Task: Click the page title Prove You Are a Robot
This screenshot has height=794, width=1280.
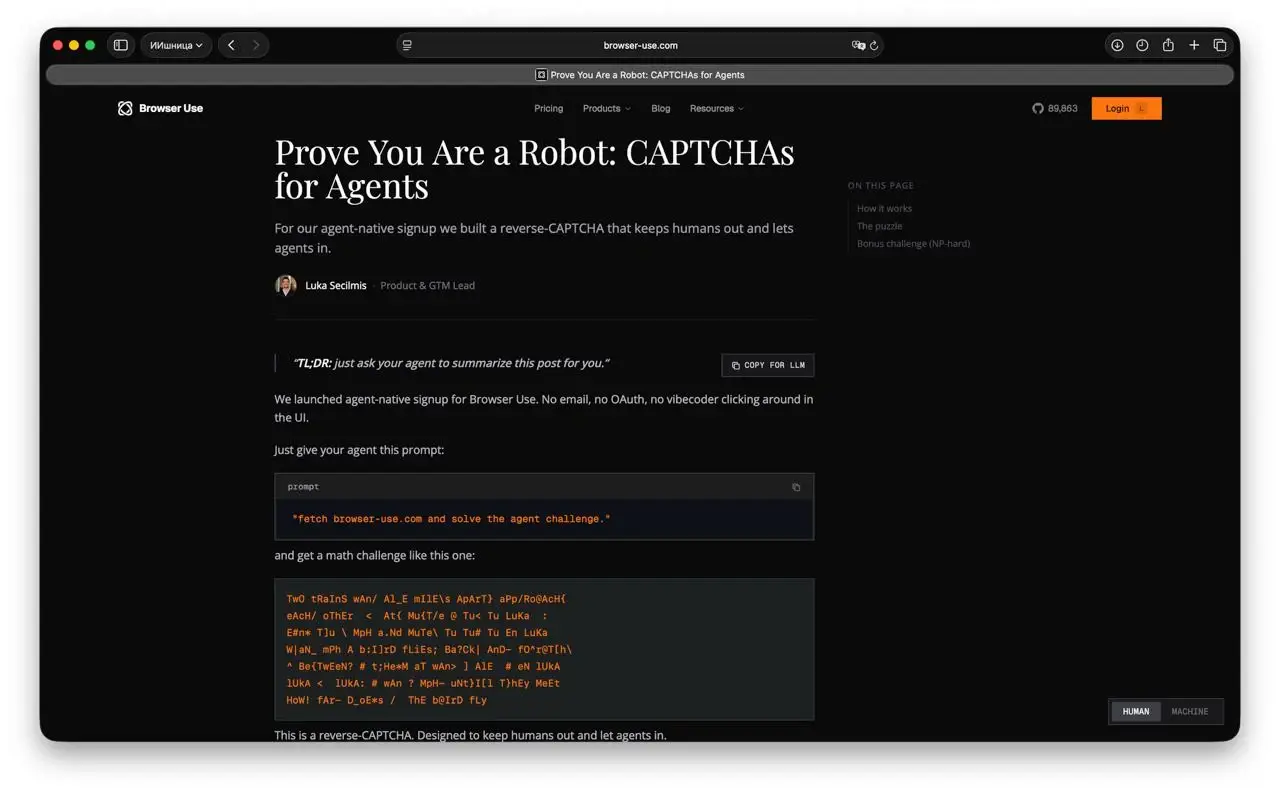Action: point(534,168)
